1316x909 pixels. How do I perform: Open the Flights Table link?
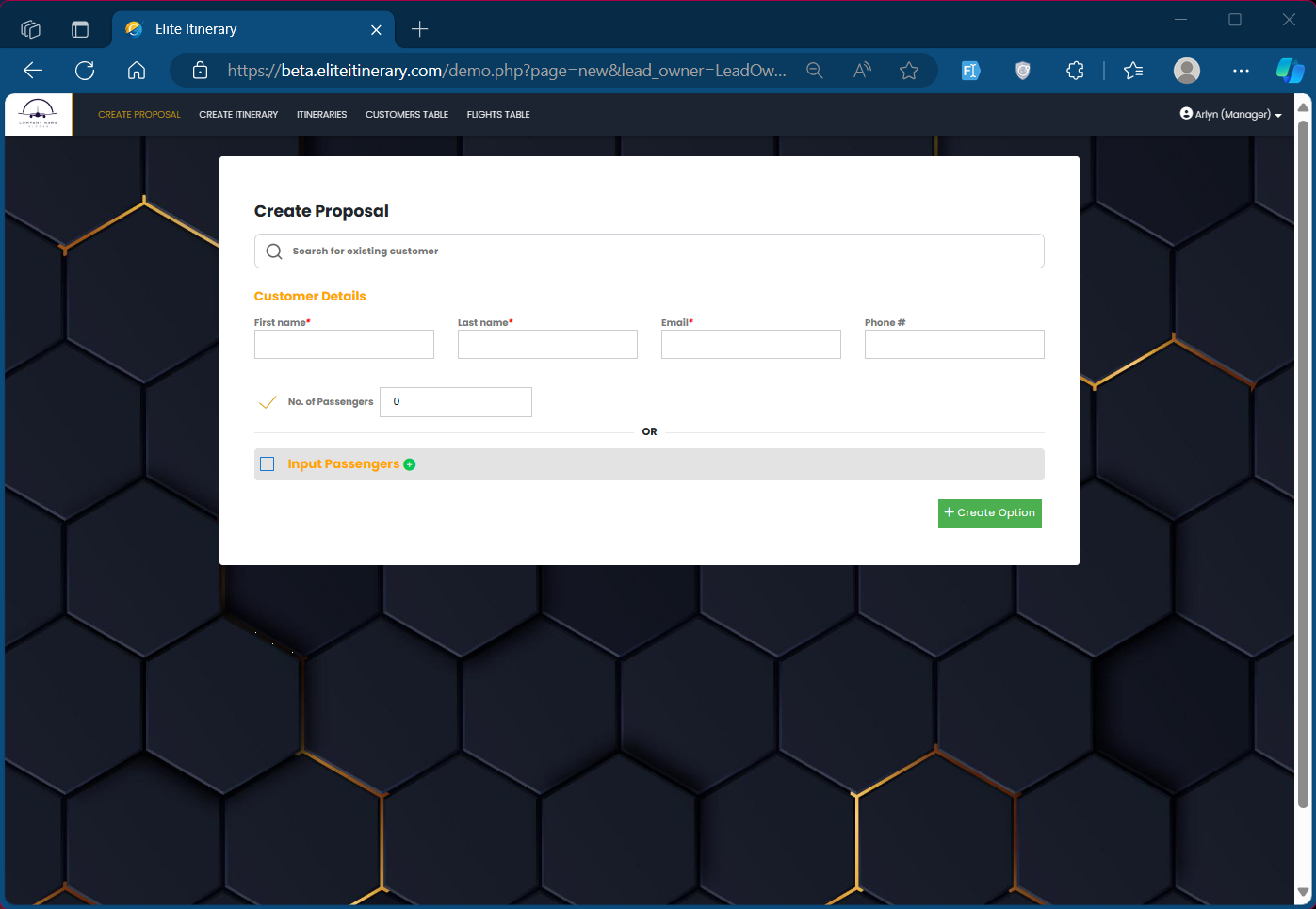[x=497, y=115]
